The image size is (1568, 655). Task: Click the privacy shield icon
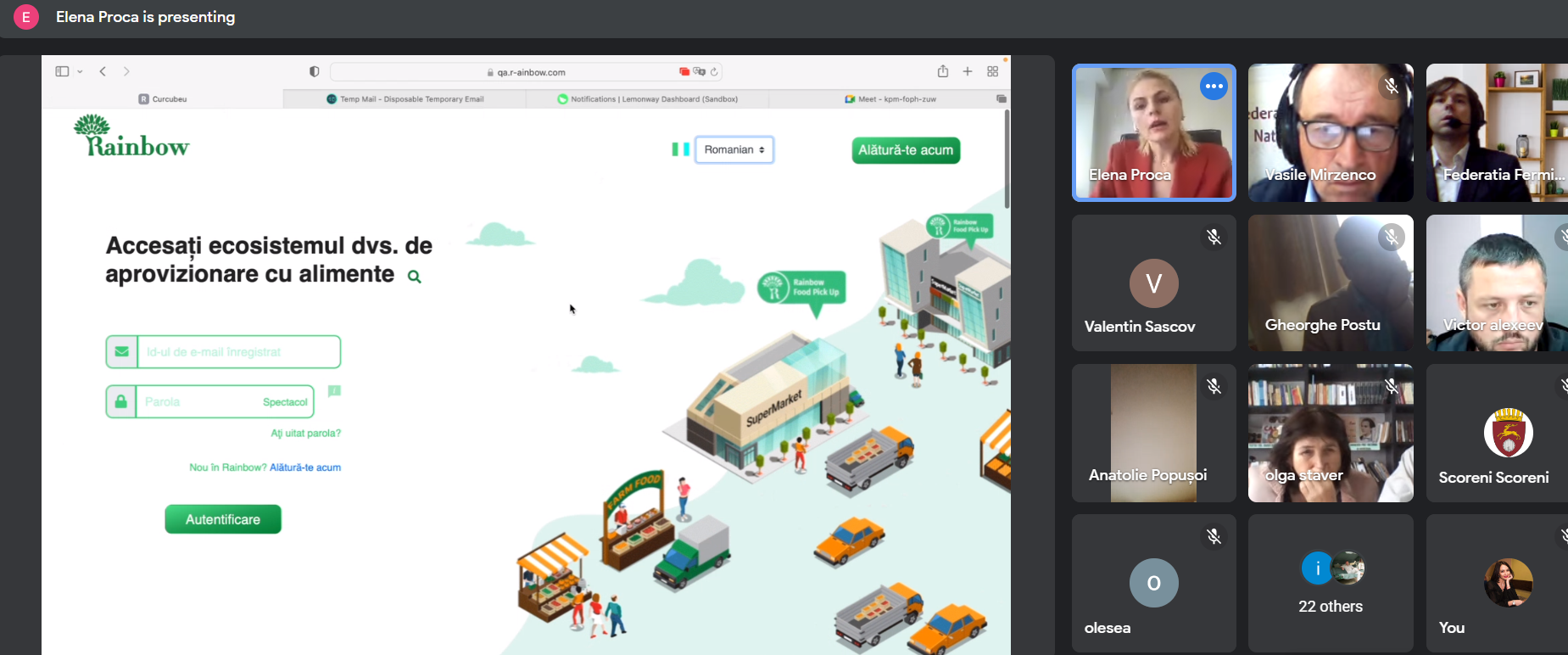[314, 72]
